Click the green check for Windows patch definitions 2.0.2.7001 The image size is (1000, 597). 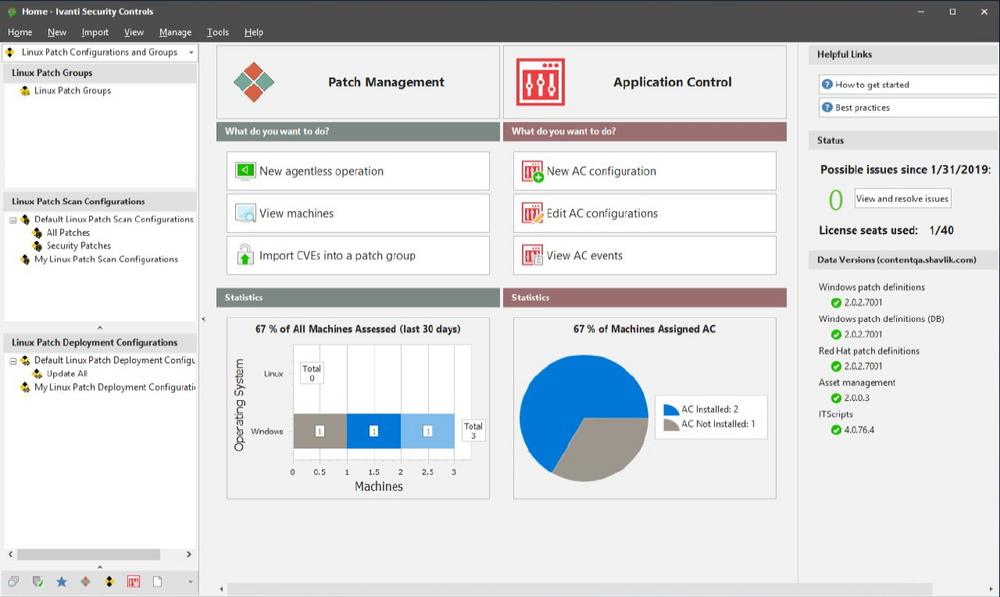coord(836,303)
